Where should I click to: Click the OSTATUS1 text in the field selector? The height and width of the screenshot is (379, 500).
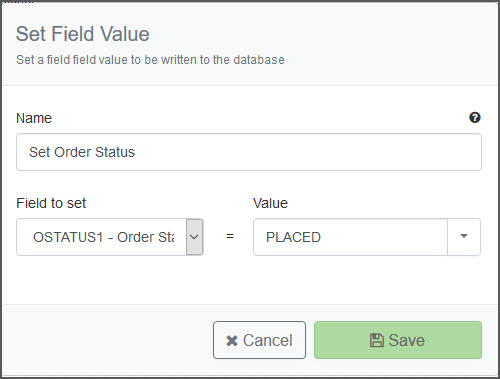click(x=68, y=237)
